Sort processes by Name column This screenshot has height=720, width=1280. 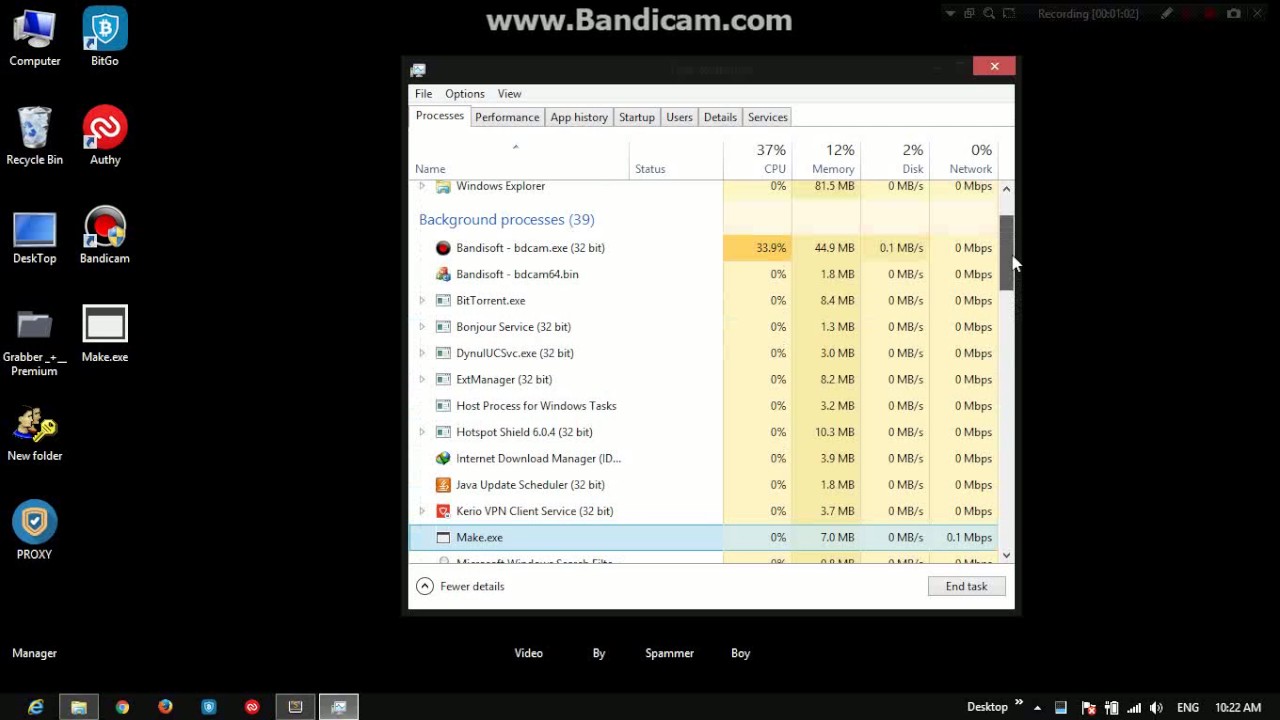pos(519,160)
